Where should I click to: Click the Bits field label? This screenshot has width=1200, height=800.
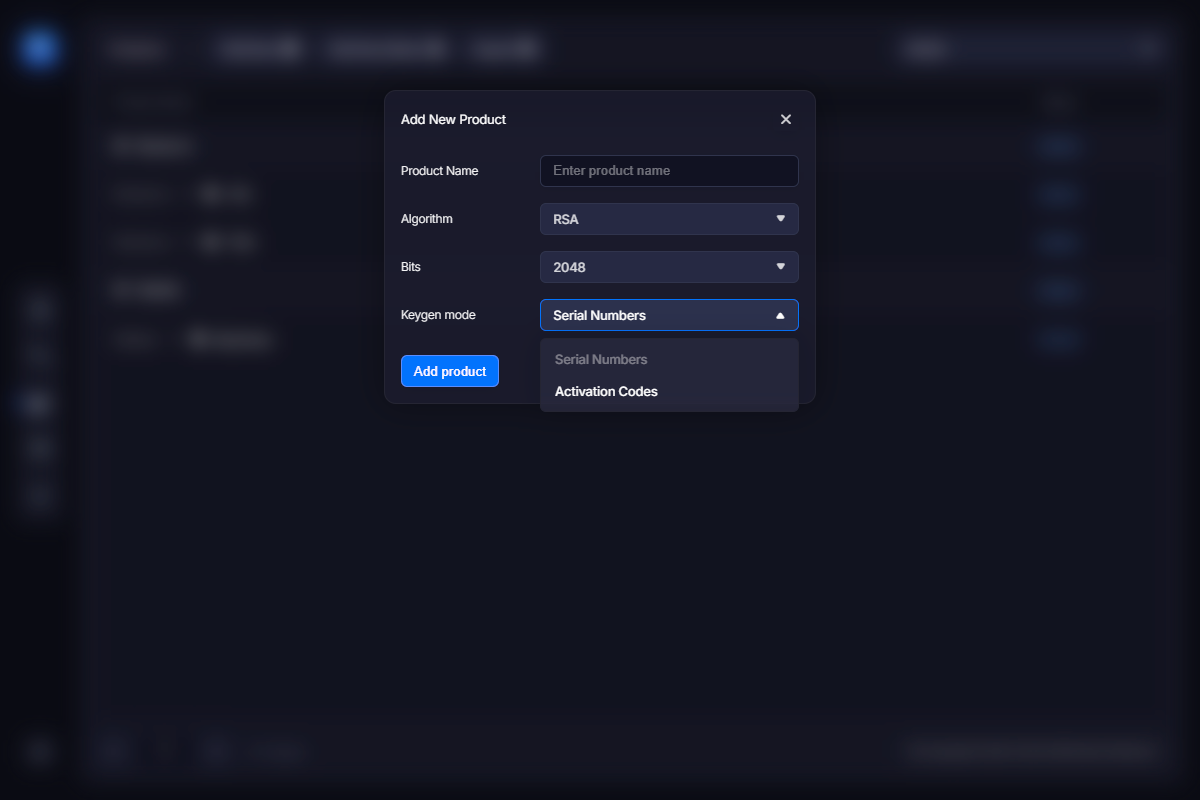411,267
